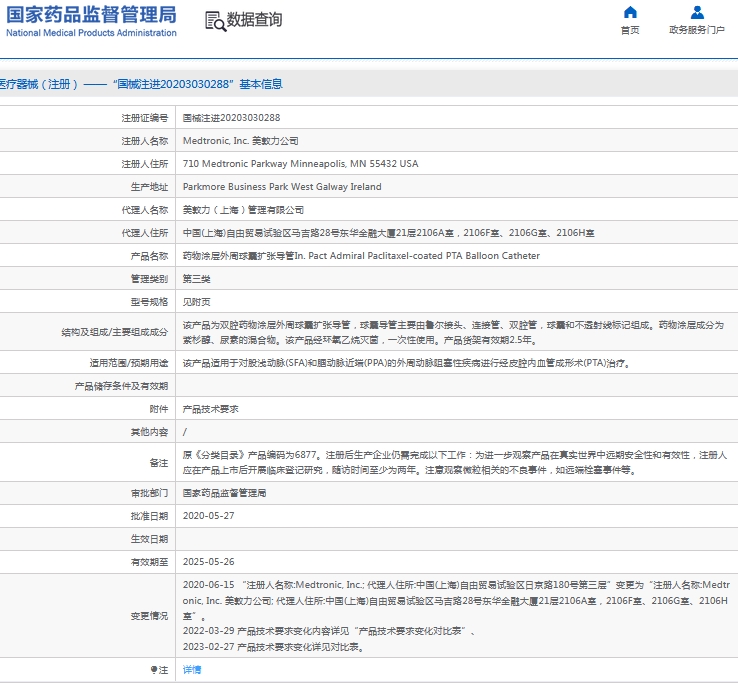Viewport: 738px width, 683px height.
Task: Click the 代理人住所 label
Action: (144, 233)
